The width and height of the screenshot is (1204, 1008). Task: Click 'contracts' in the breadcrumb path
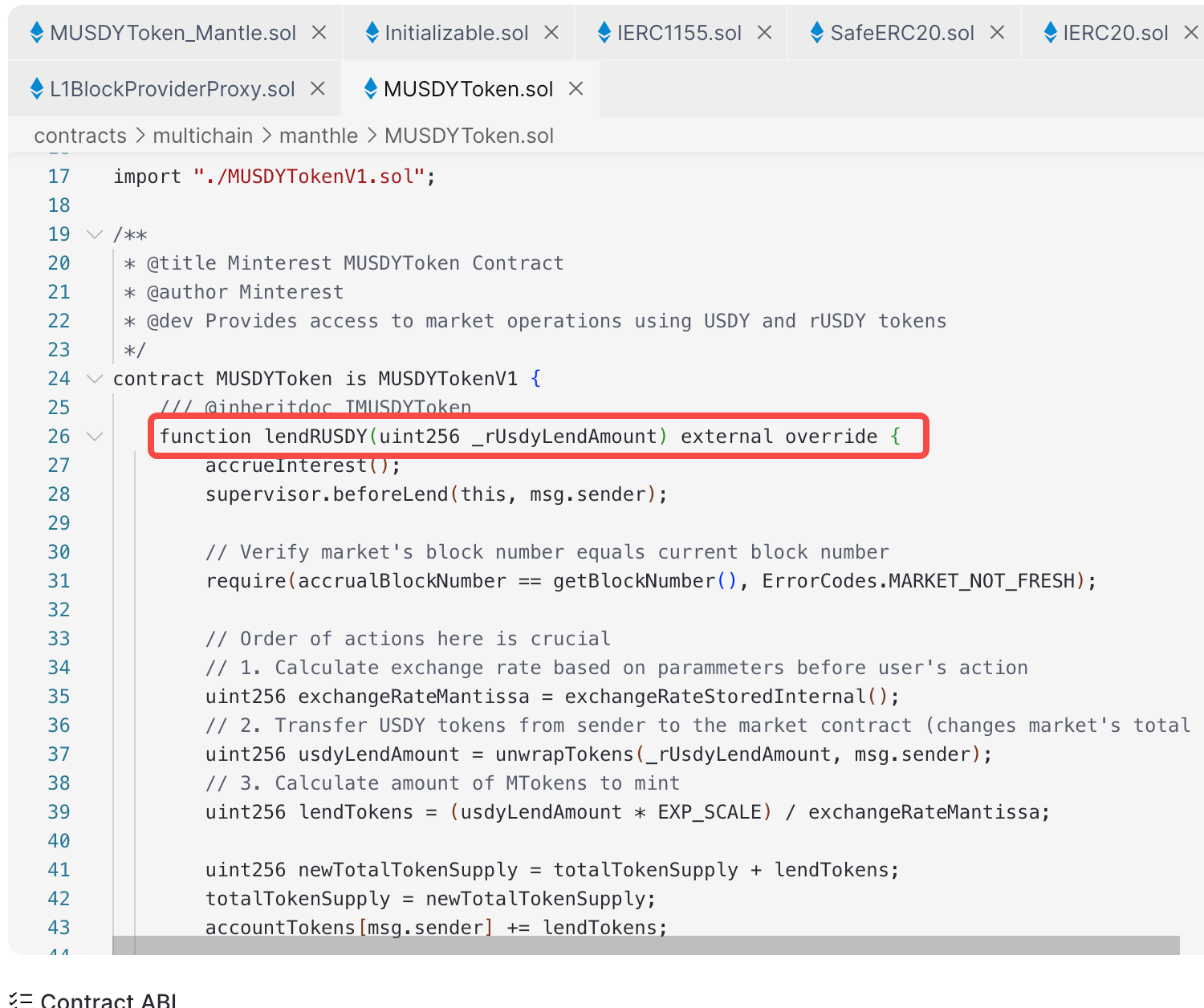[x=80, y=136]
